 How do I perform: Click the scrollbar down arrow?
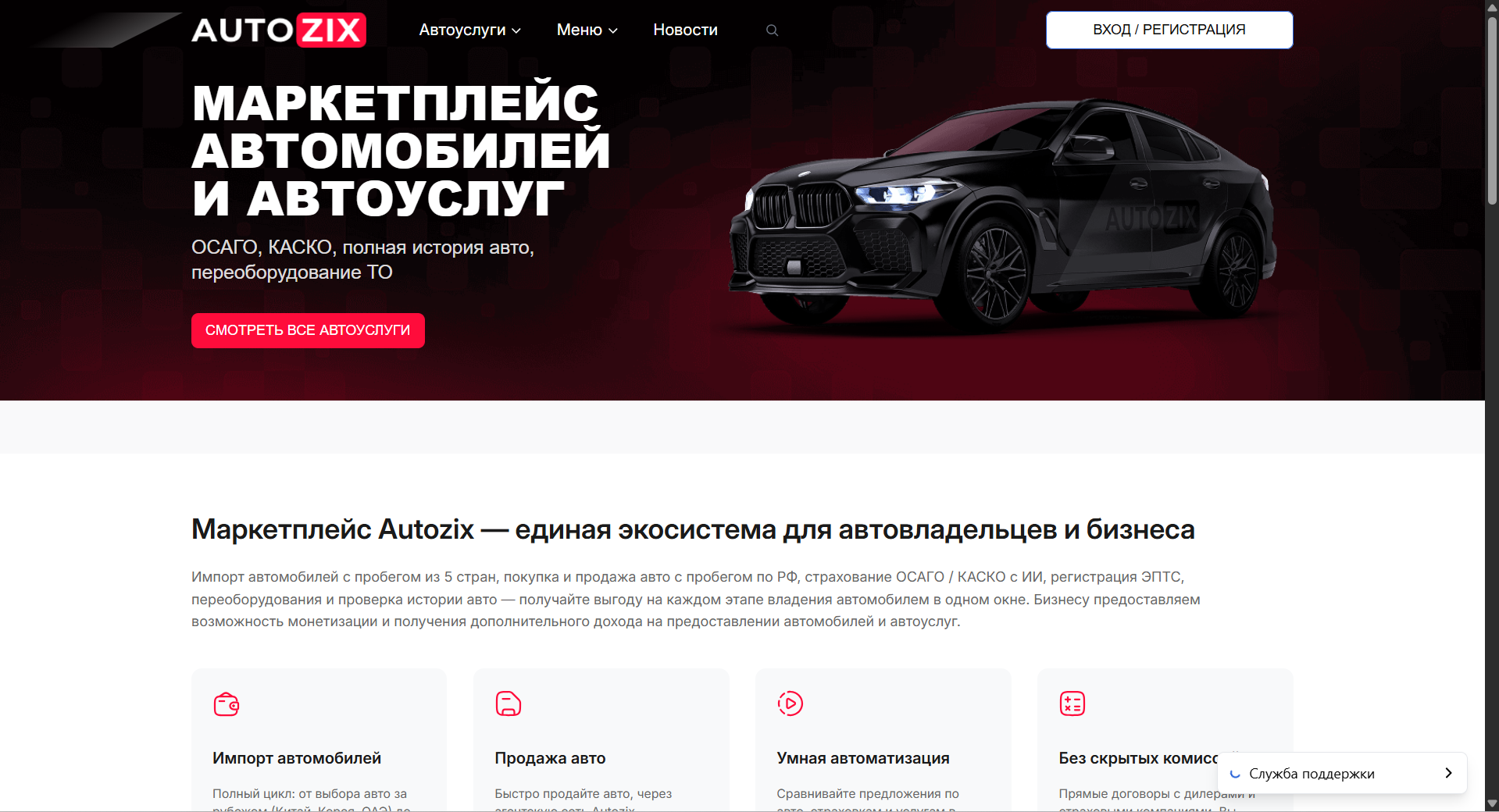click(1492, 803)
